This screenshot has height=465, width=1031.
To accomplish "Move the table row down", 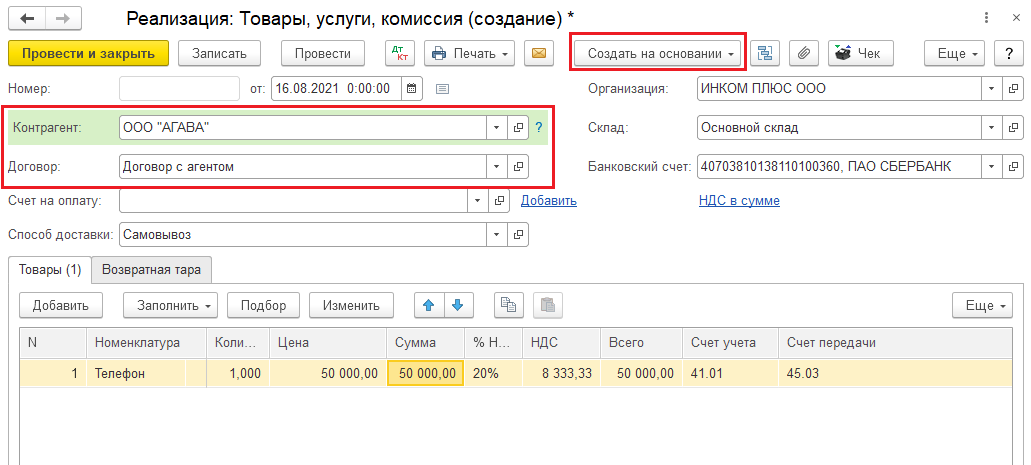I will click(456, 305).
